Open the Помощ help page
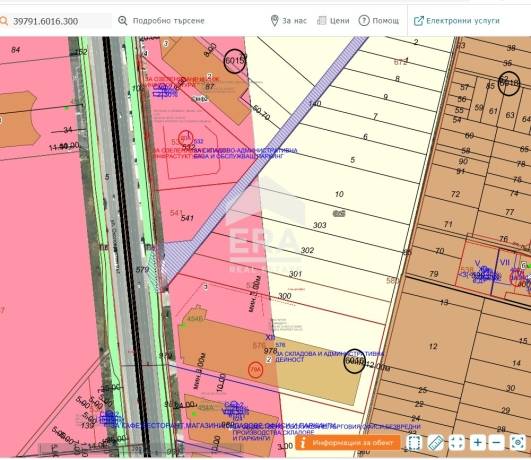Screen dimensions: 531x460 pos(379,21)
